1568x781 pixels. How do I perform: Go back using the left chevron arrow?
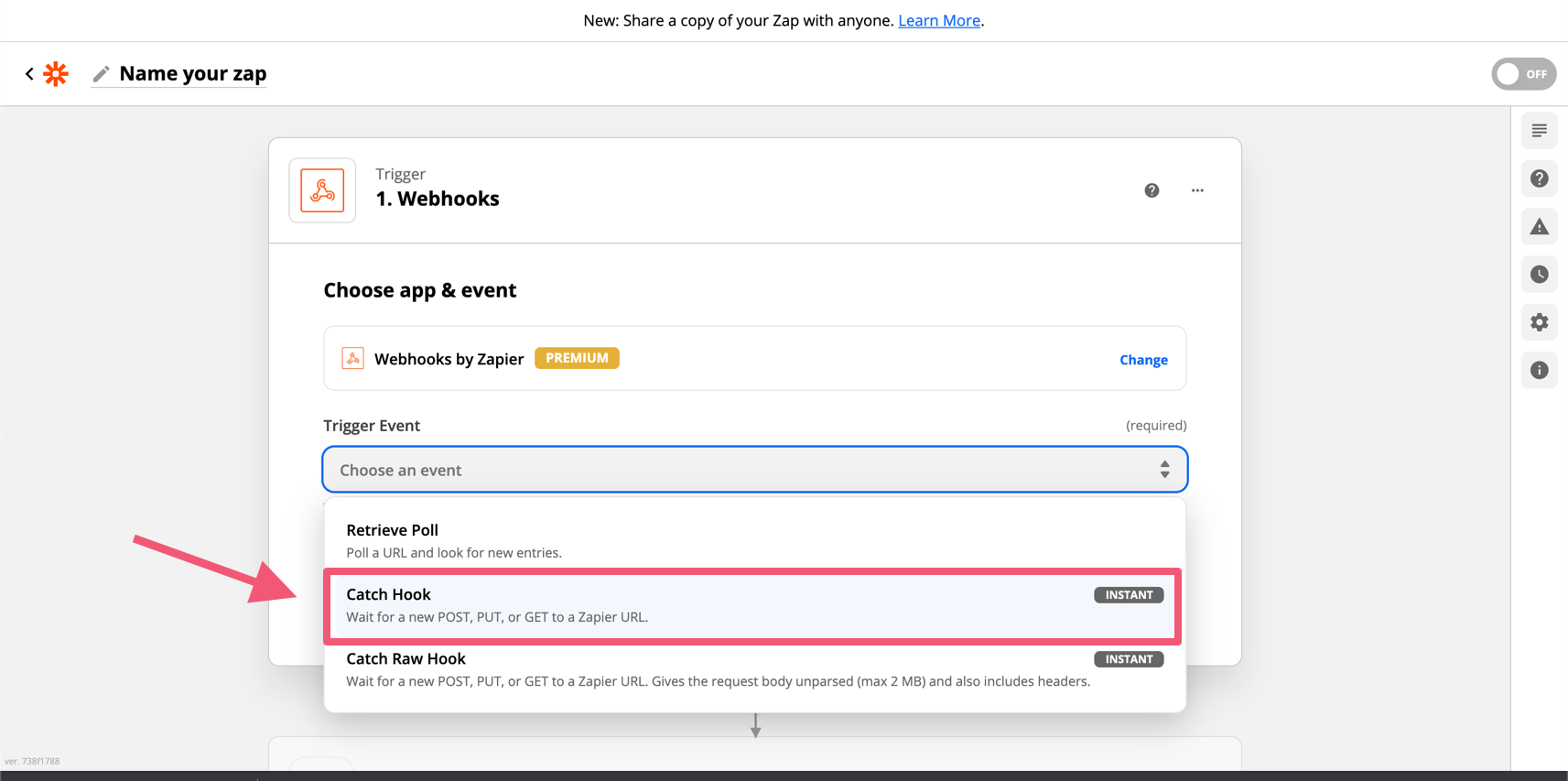pyautogui.click(x=29, y=73)
